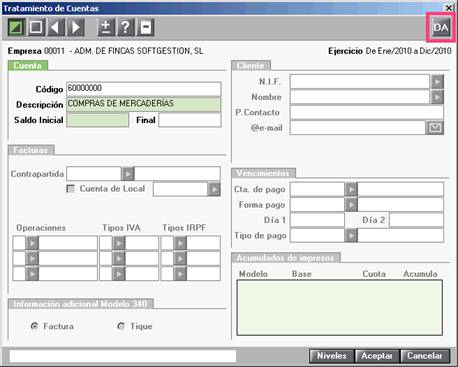Open Tipo de pago lookup arrow
The height and width of the screenshot is (367, 458).
coord(351,235)
